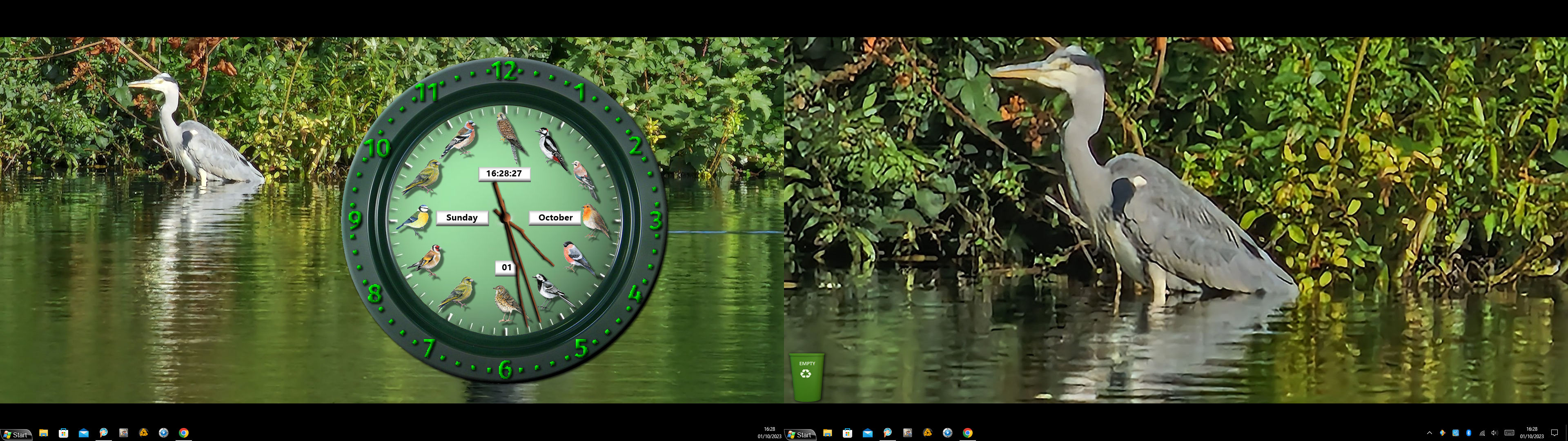Open File Explorer on left taskbar
This screenshot has height=441, width=1568.
44,433
